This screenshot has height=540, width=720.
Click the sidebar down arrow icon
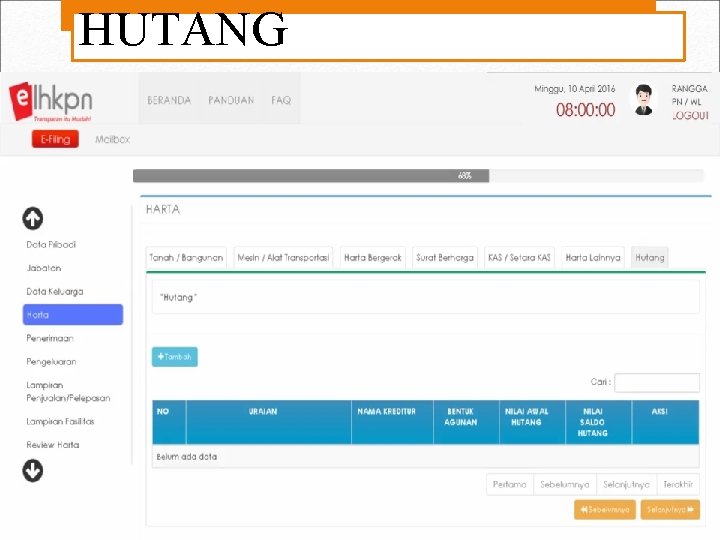click(33, 471)
